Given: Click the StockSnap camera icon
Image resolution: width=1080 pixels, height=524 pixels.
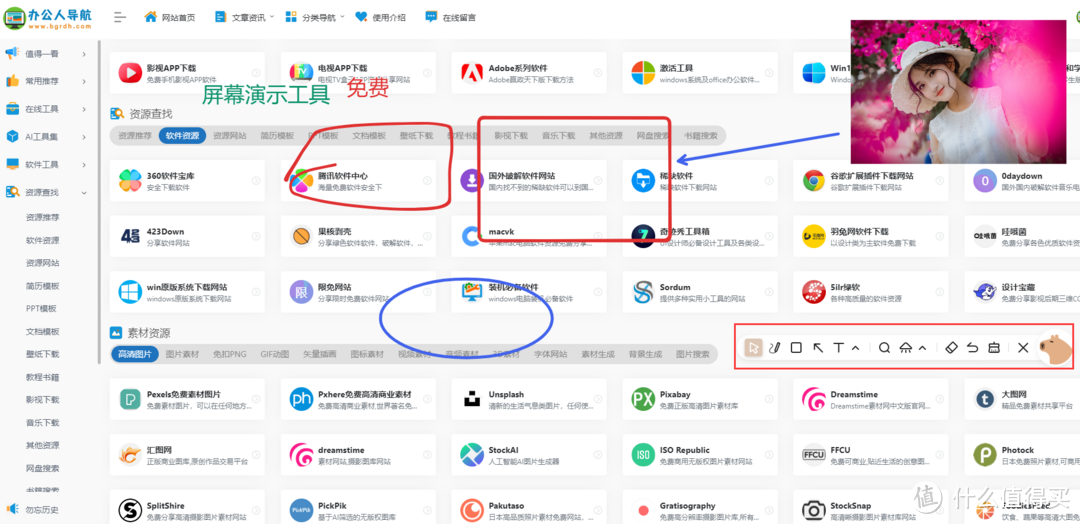Looking at the screenshot, I should click(x=813, y=511).
